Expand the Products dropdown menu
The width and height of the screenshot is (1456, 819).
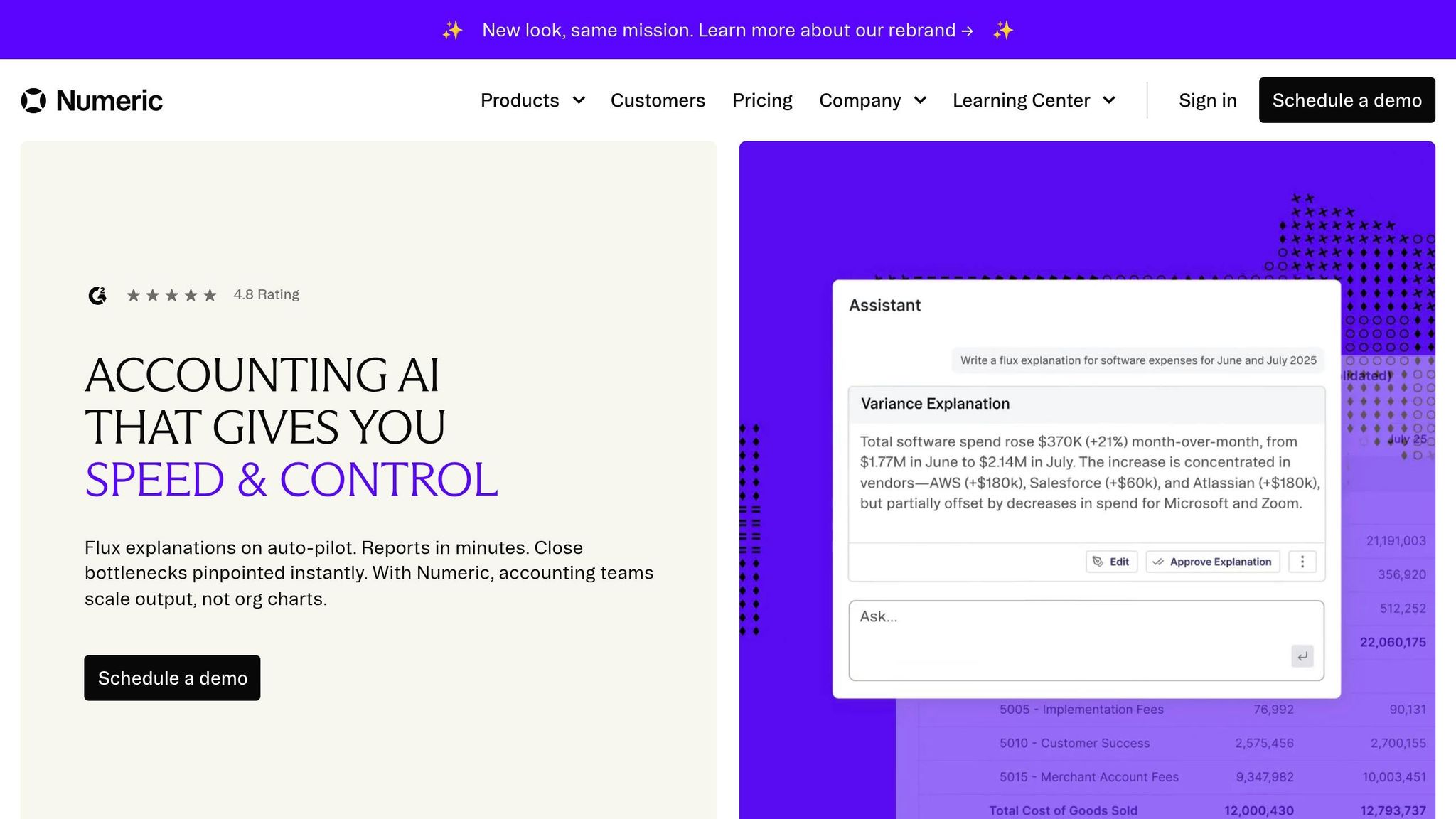tap(532, 100)
